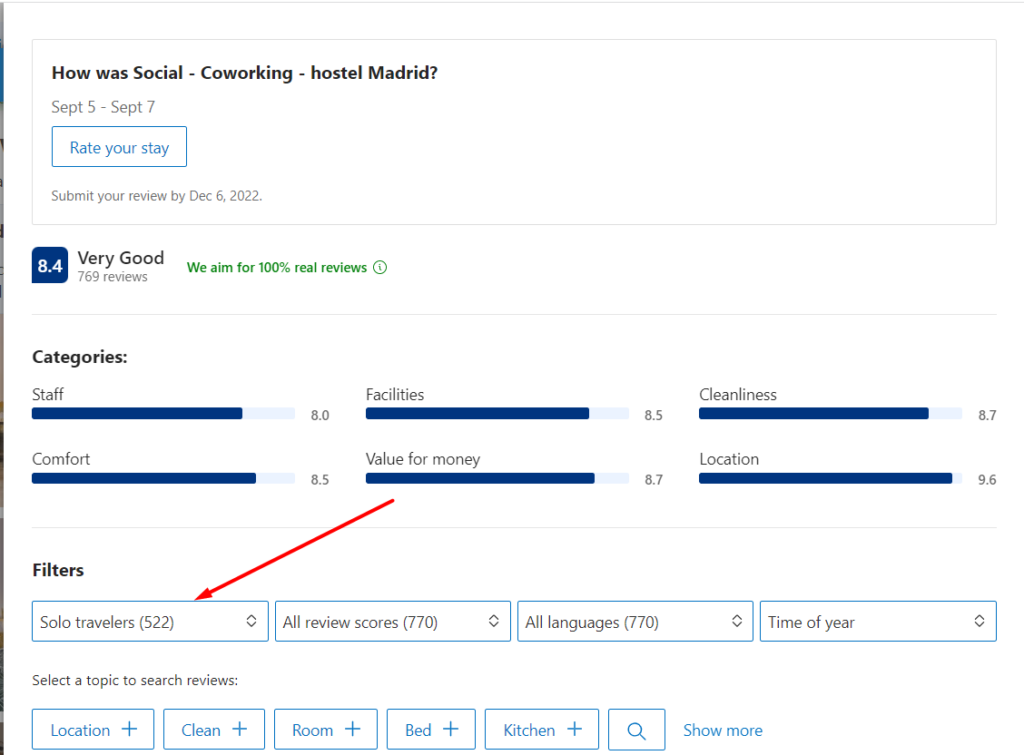Click We aim for 100% real reviews text
The image size is (1024, 755).
[x=277, y=267]
